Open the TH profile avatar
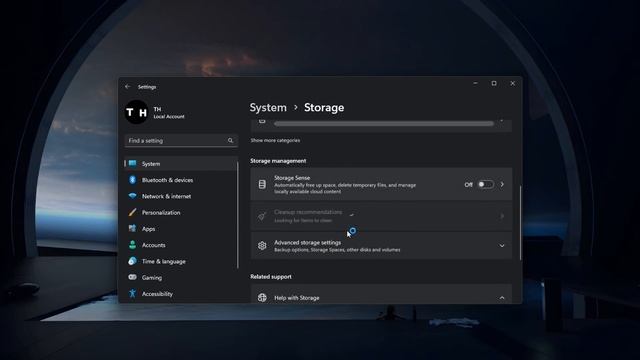Screen dimensions: 640x360 (x=137, y=112)
